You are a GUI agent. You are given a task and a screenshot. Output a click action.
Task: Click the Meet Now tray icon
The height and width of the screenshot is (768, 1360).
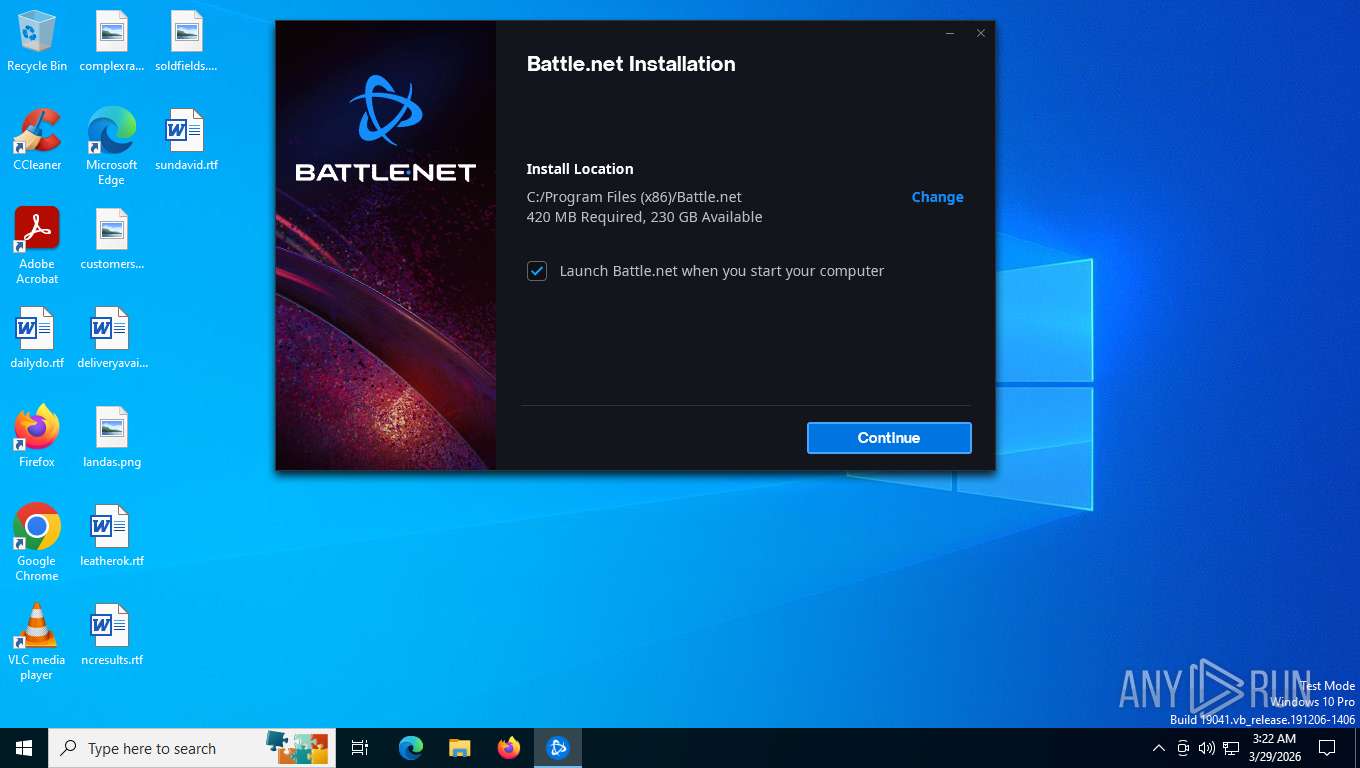click(x=1183, y=748)
